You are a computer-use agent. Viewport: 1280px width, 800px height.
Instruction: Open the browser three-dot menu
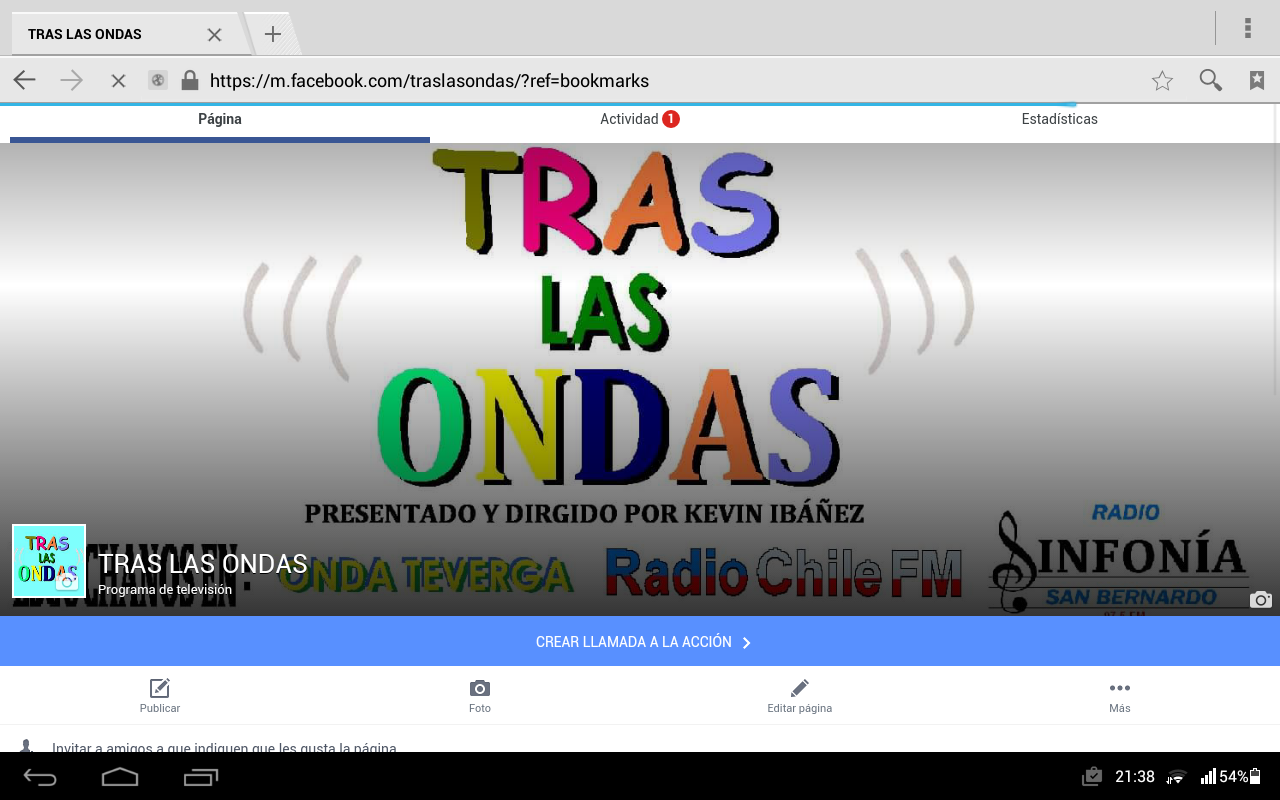click(1248, 28)
